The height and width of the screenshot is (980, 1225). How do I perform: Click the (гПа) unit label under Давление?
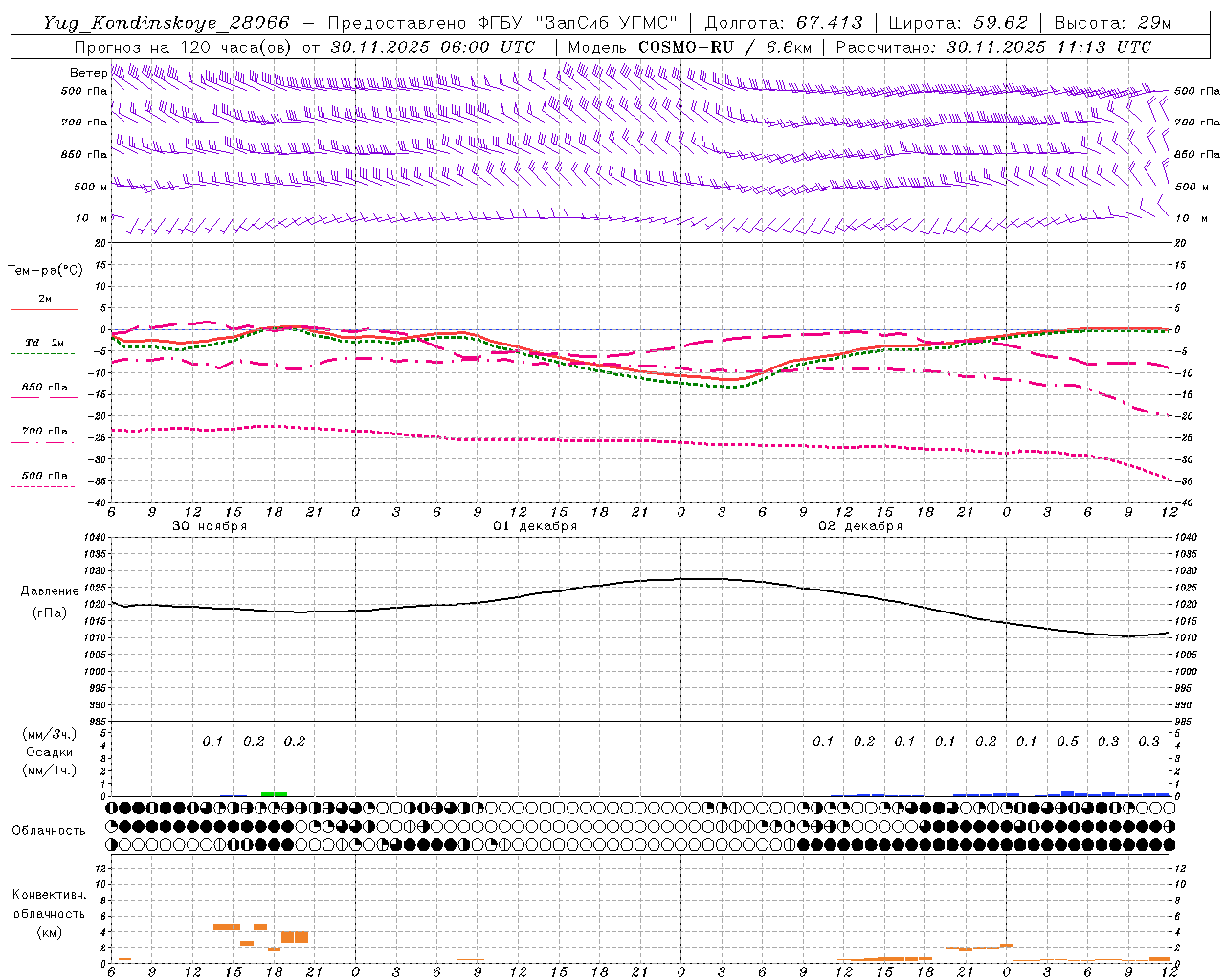pos(49,613)
